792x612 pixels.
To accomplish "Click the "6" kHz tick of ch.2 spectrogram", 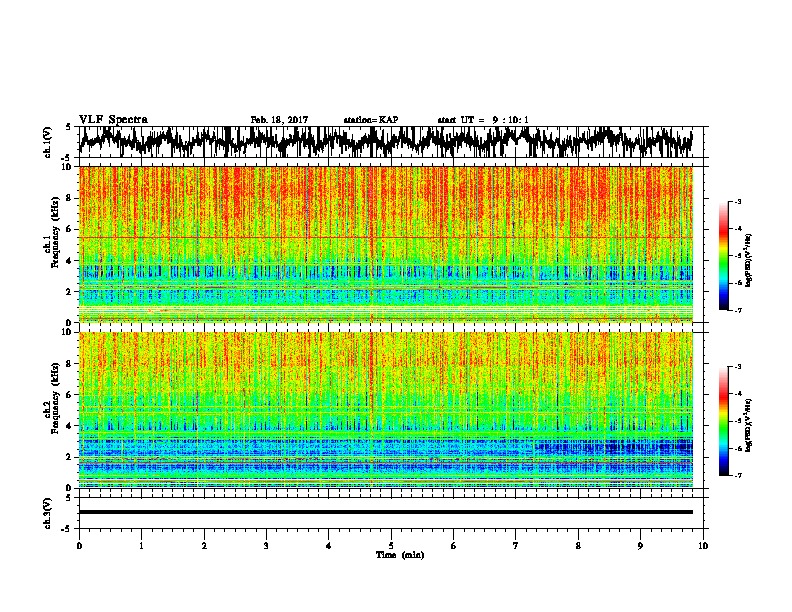I will [x=71, y=395].
